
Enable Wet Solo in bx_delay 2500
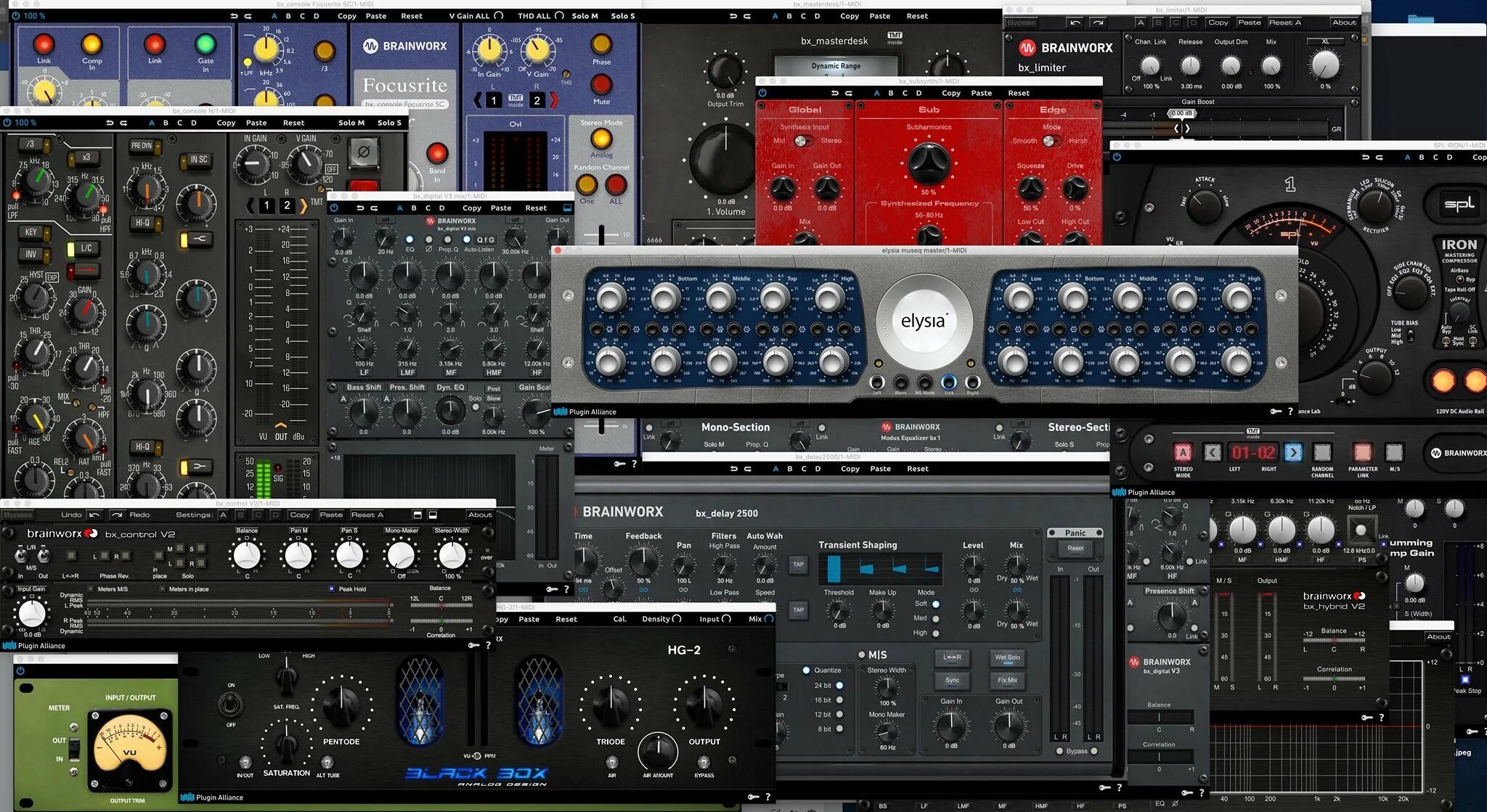[1006, 657]
